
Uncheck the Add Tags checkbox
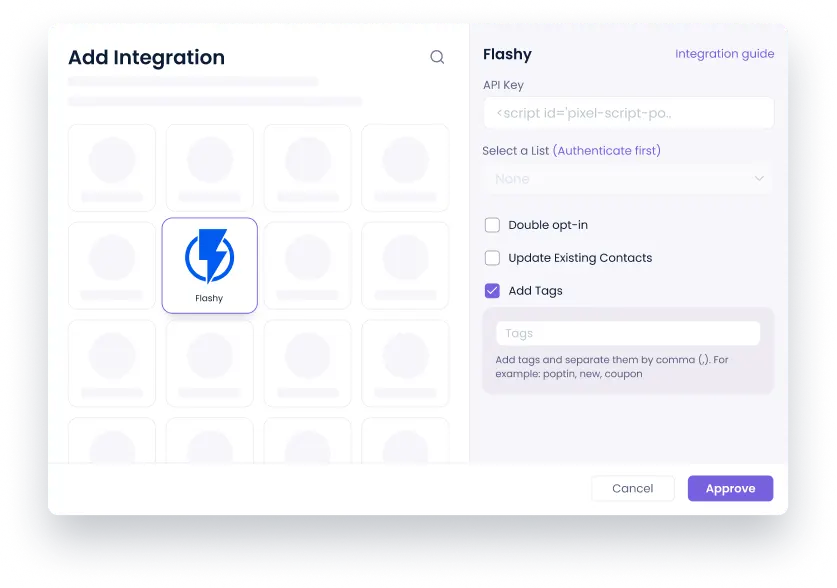click(492, 291)
